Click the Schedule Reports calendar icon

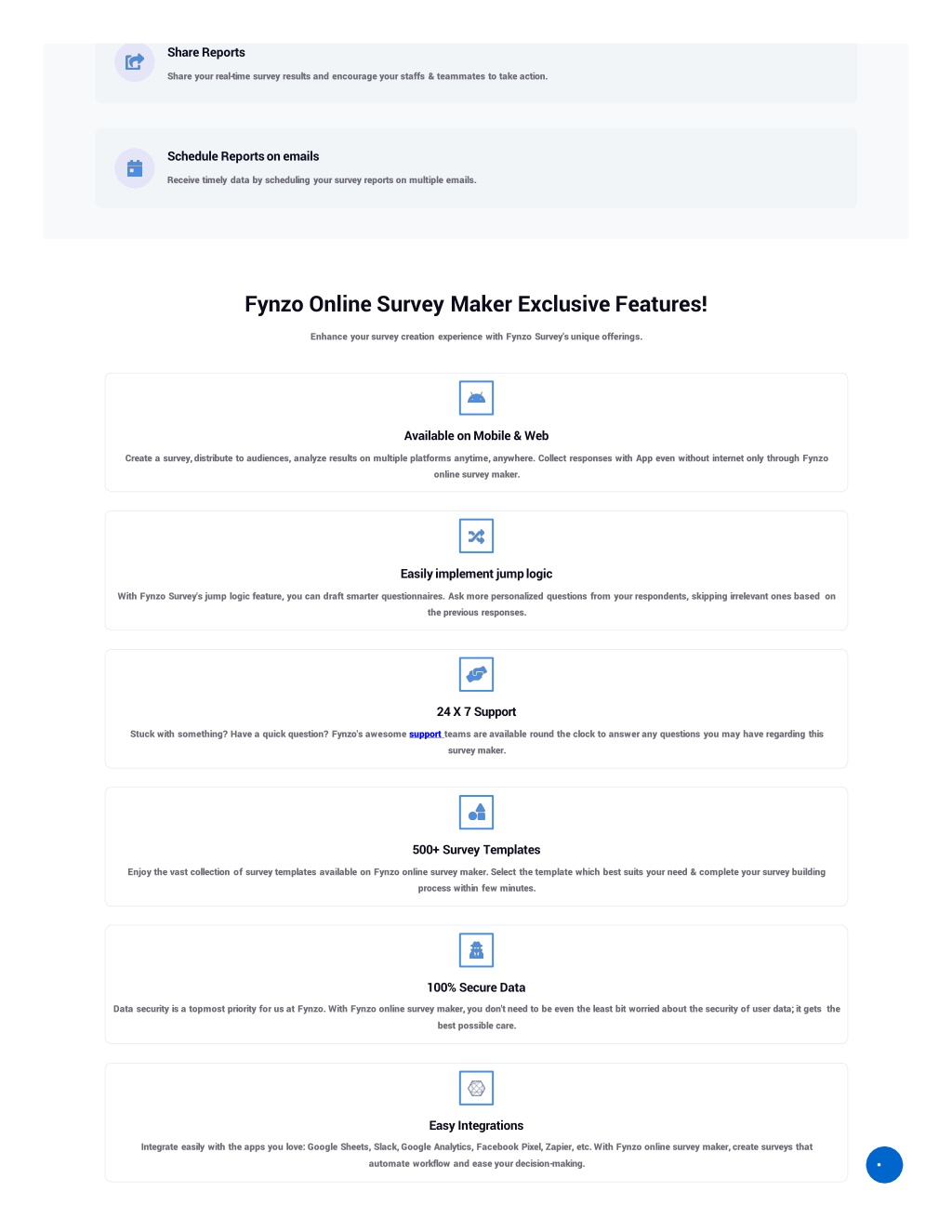tap(135, 168)
